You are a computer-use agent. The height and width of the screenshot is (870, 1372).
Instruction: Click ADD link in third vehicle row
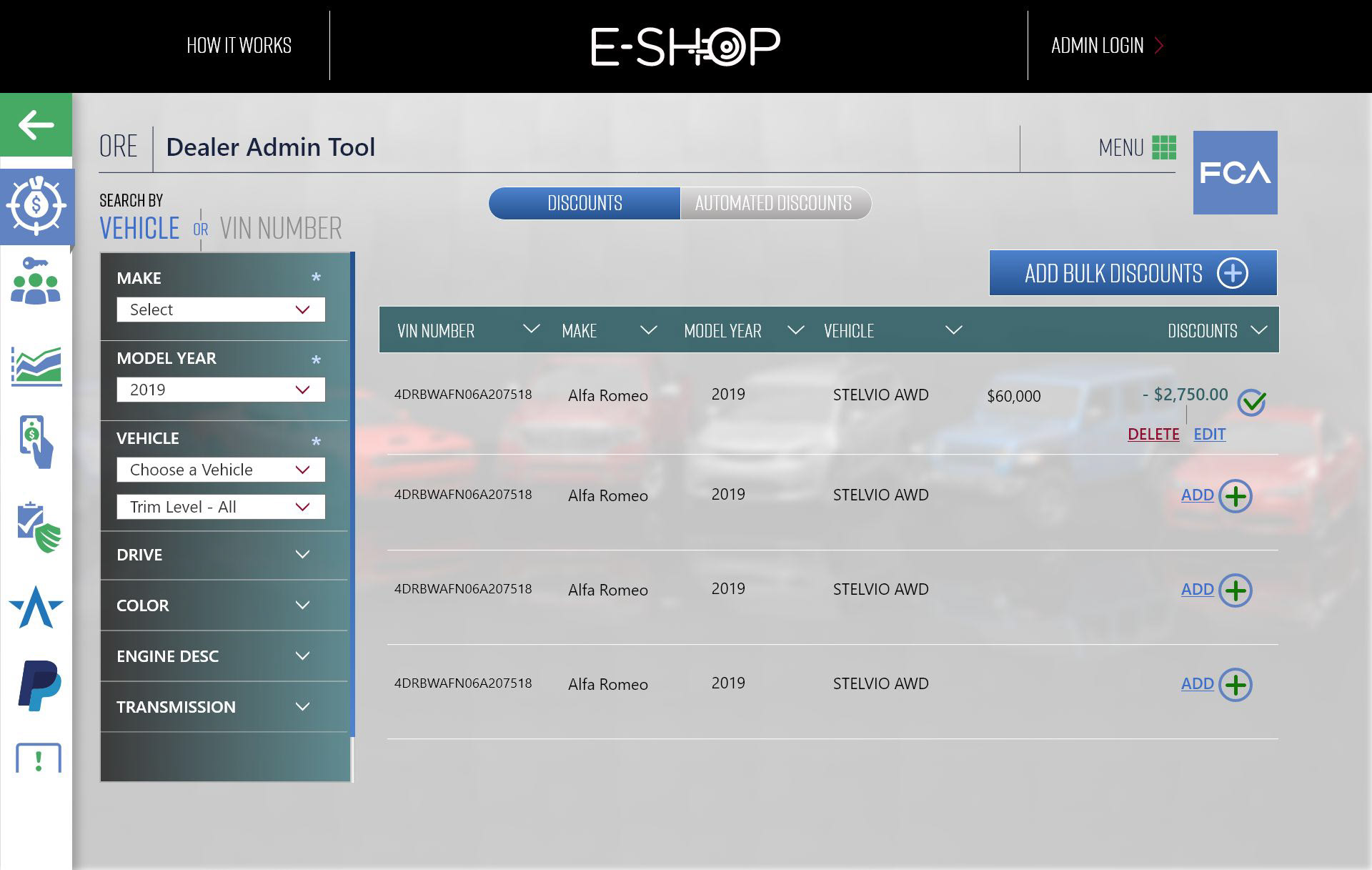pos(1198,589)
